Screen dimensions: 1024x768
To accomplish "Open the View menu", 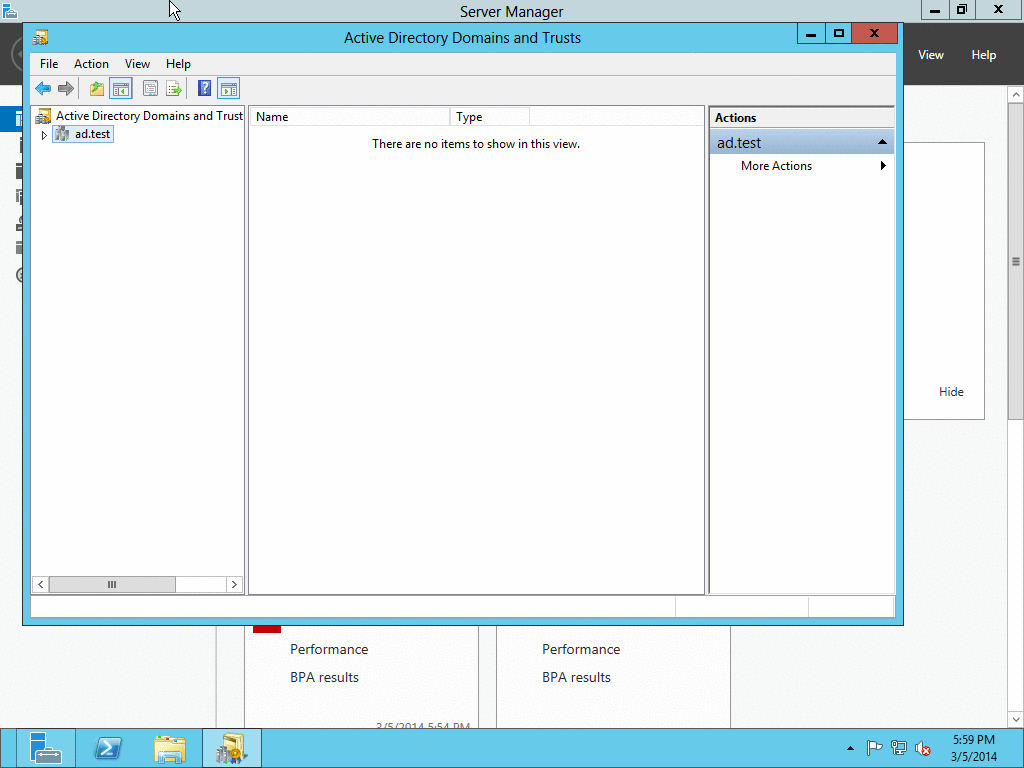I will pyautogui.click(x=137, y=63).
